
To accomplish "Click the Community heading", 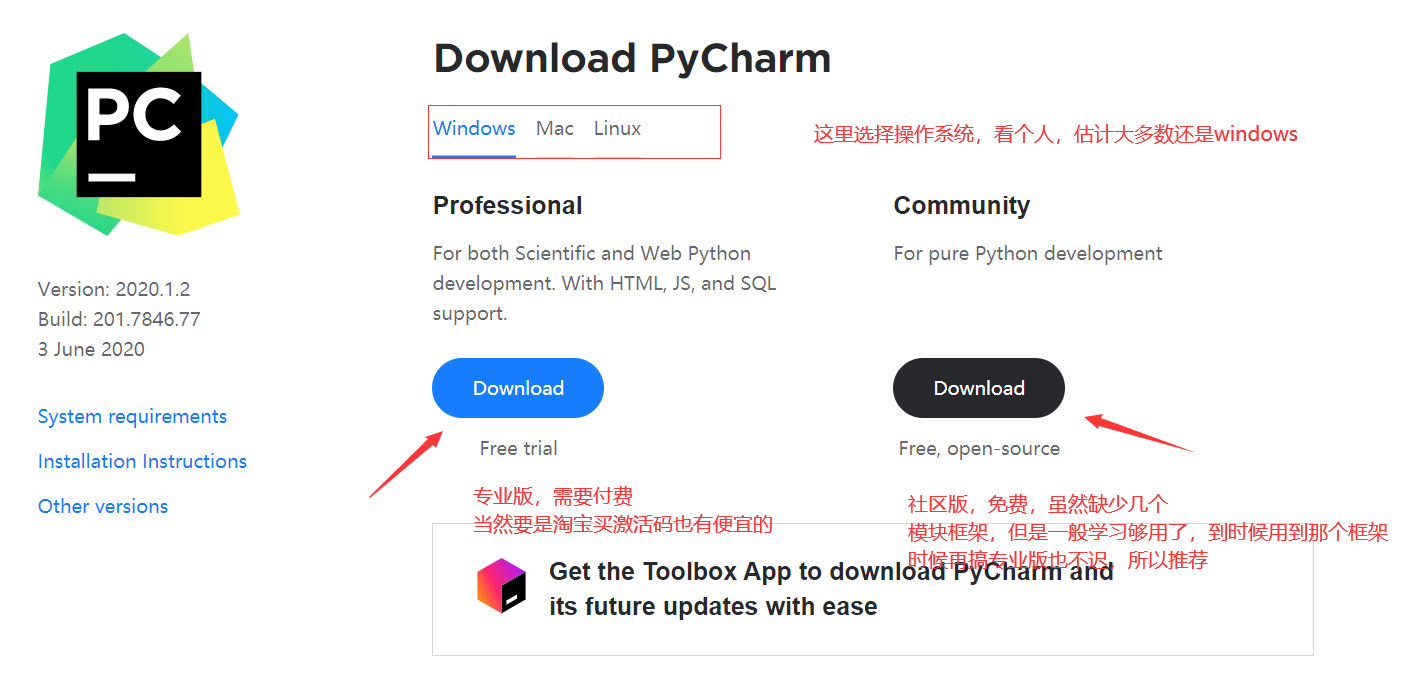I will click(x=961, y=205).
